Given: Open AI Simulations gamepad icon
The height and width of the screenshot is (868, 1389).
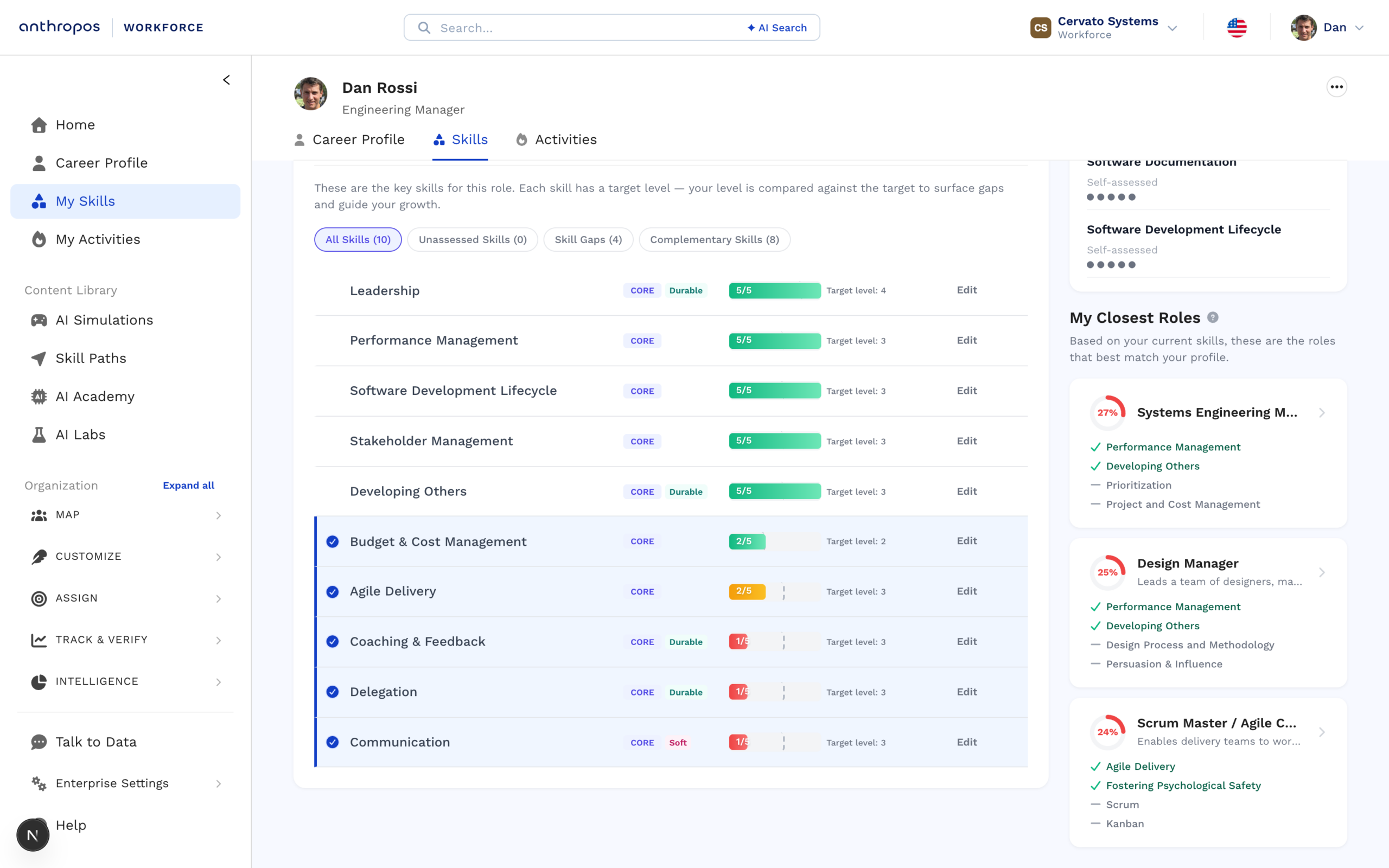Looking at the screenshot, I should click(x=39, y=320).
